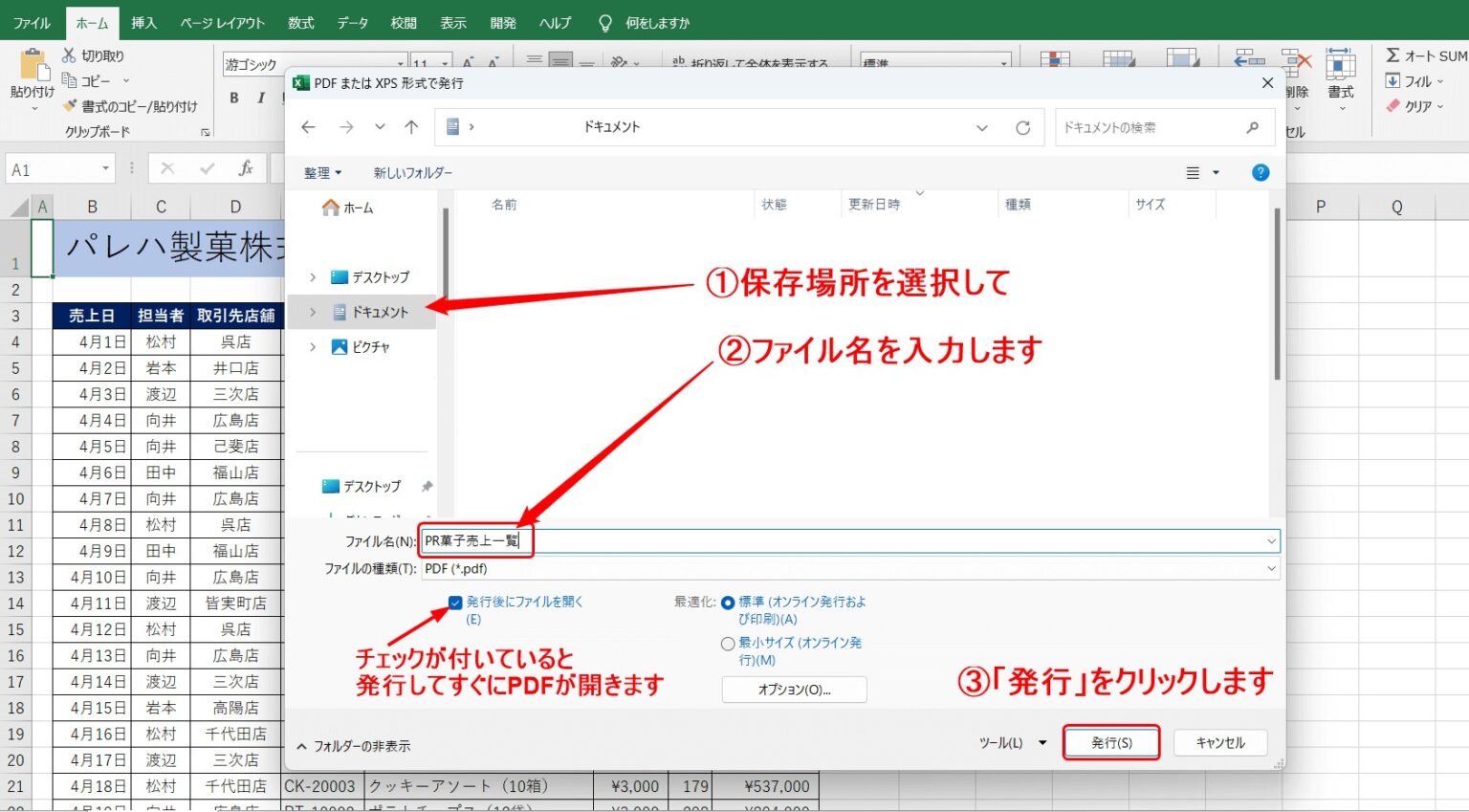Select Pictures (ピクチャ) in the folder tree
The height and width of the screenshot is (812, 1469).
click(x=361, y=347)
